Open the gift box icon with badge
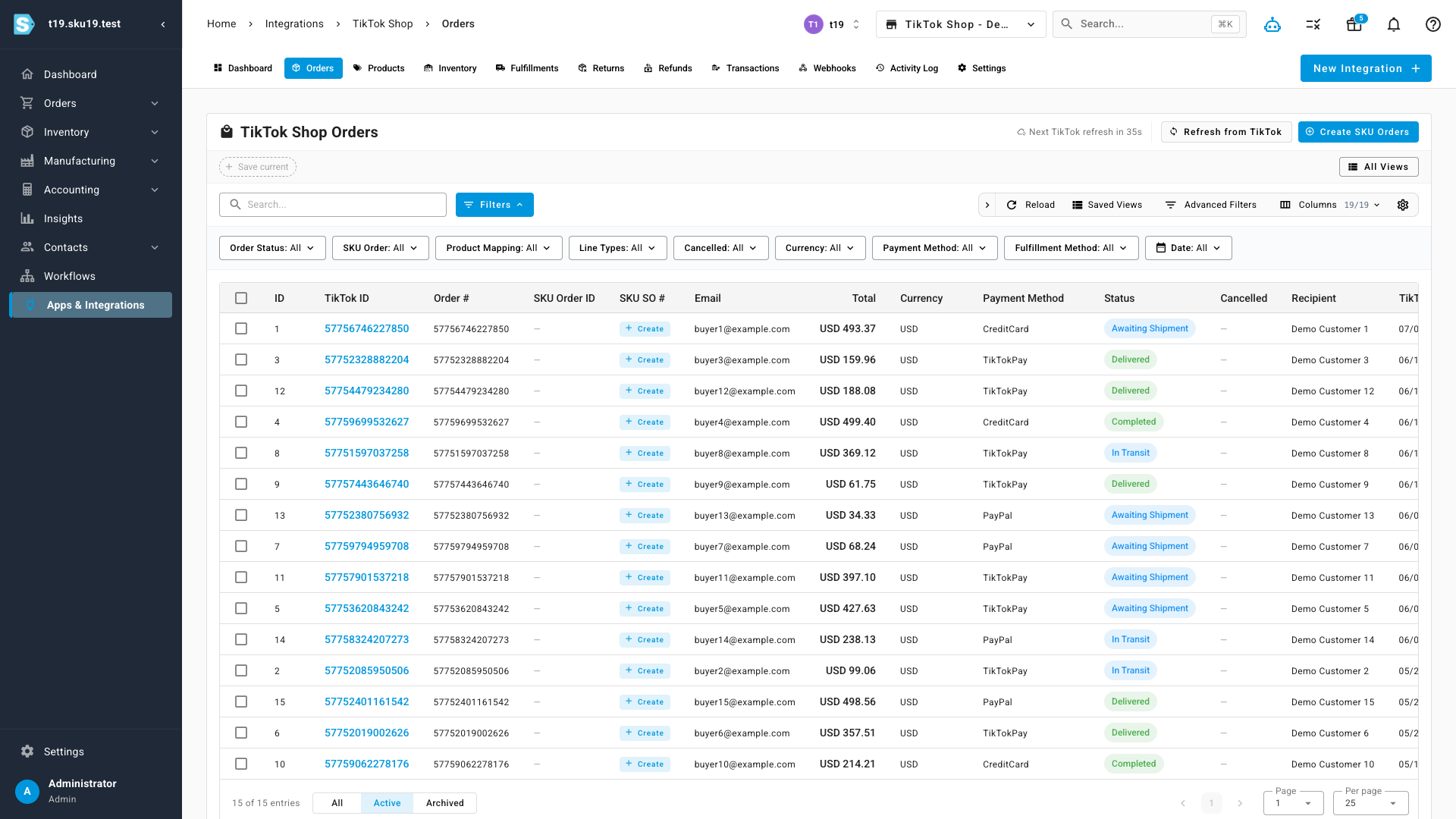The height and width of the screenshot is (819, 1456). pyautogui.click(x=1354, y=24)
